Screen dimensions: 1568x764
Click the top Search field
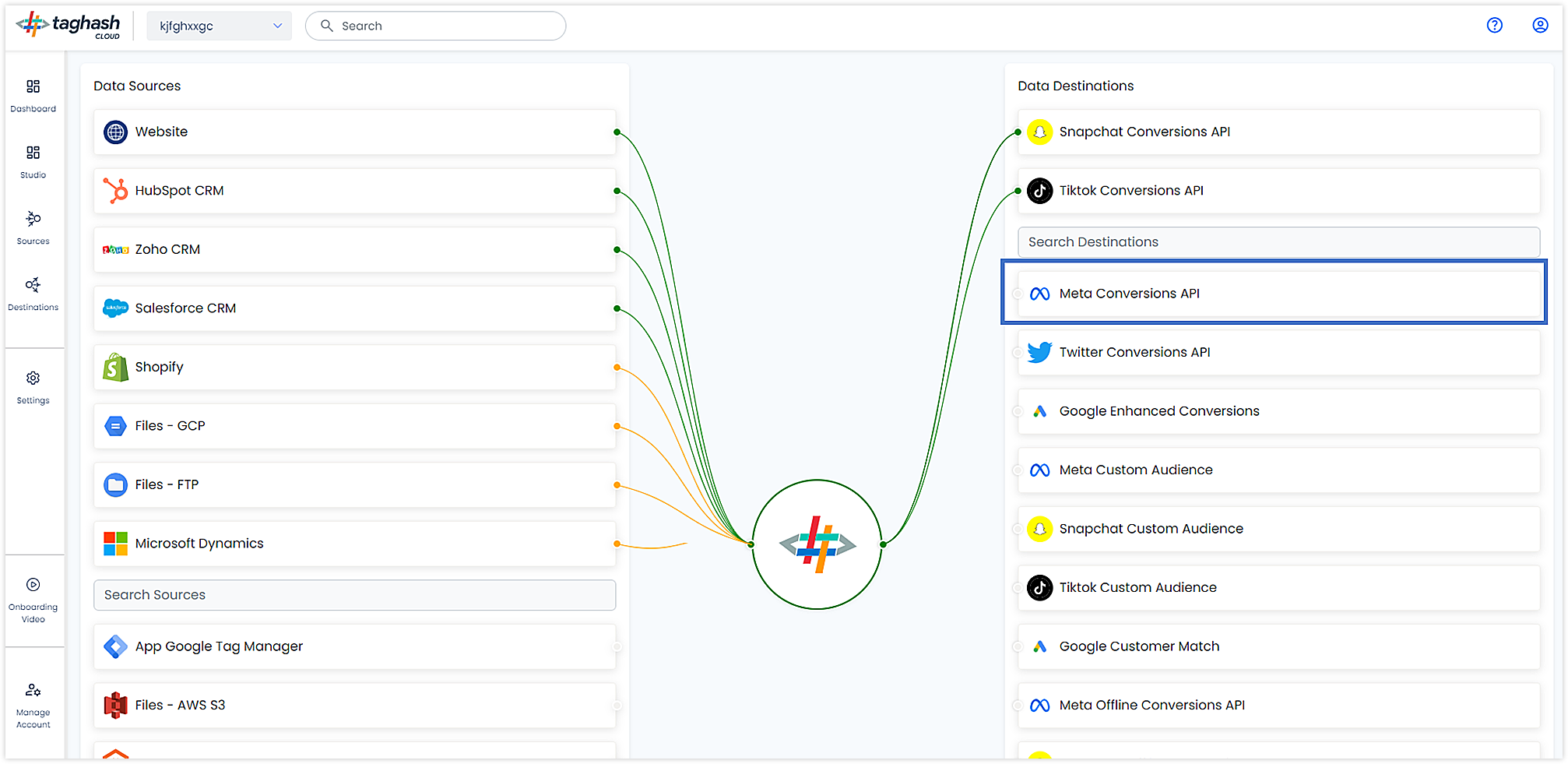click(435, 26)
